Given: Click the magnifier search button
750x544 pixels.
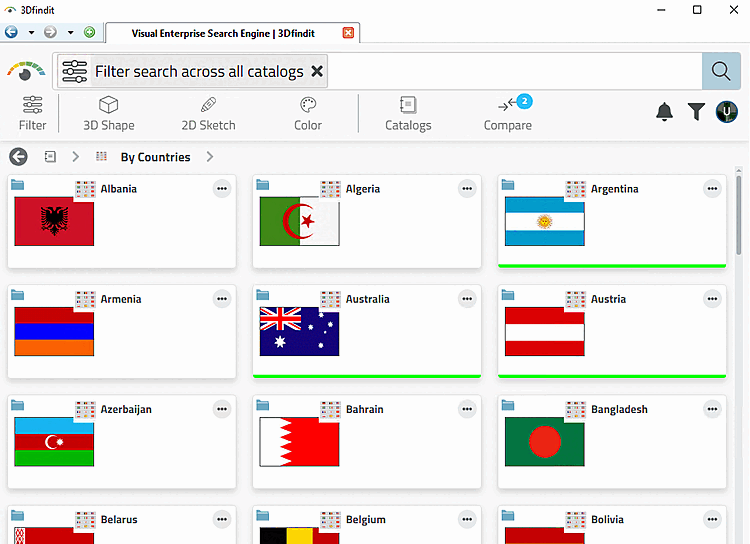Looking at the screenshot, I should coord(721,71).
